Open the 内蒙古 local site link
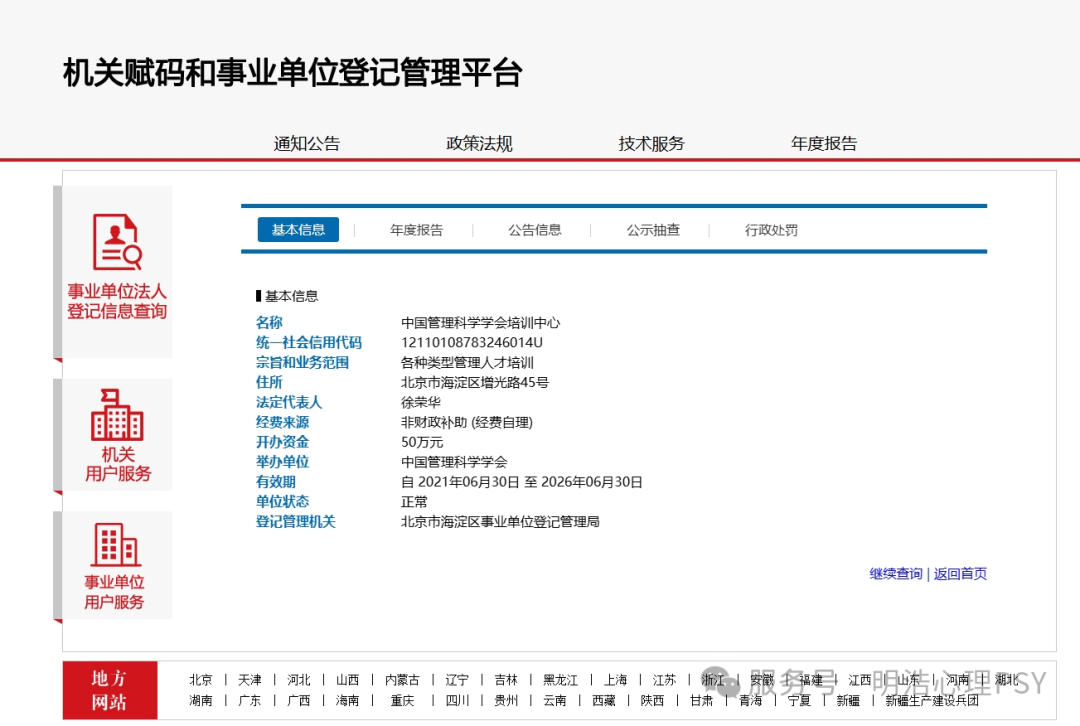This screenshot has height=726, width=1080. [402, 680]
